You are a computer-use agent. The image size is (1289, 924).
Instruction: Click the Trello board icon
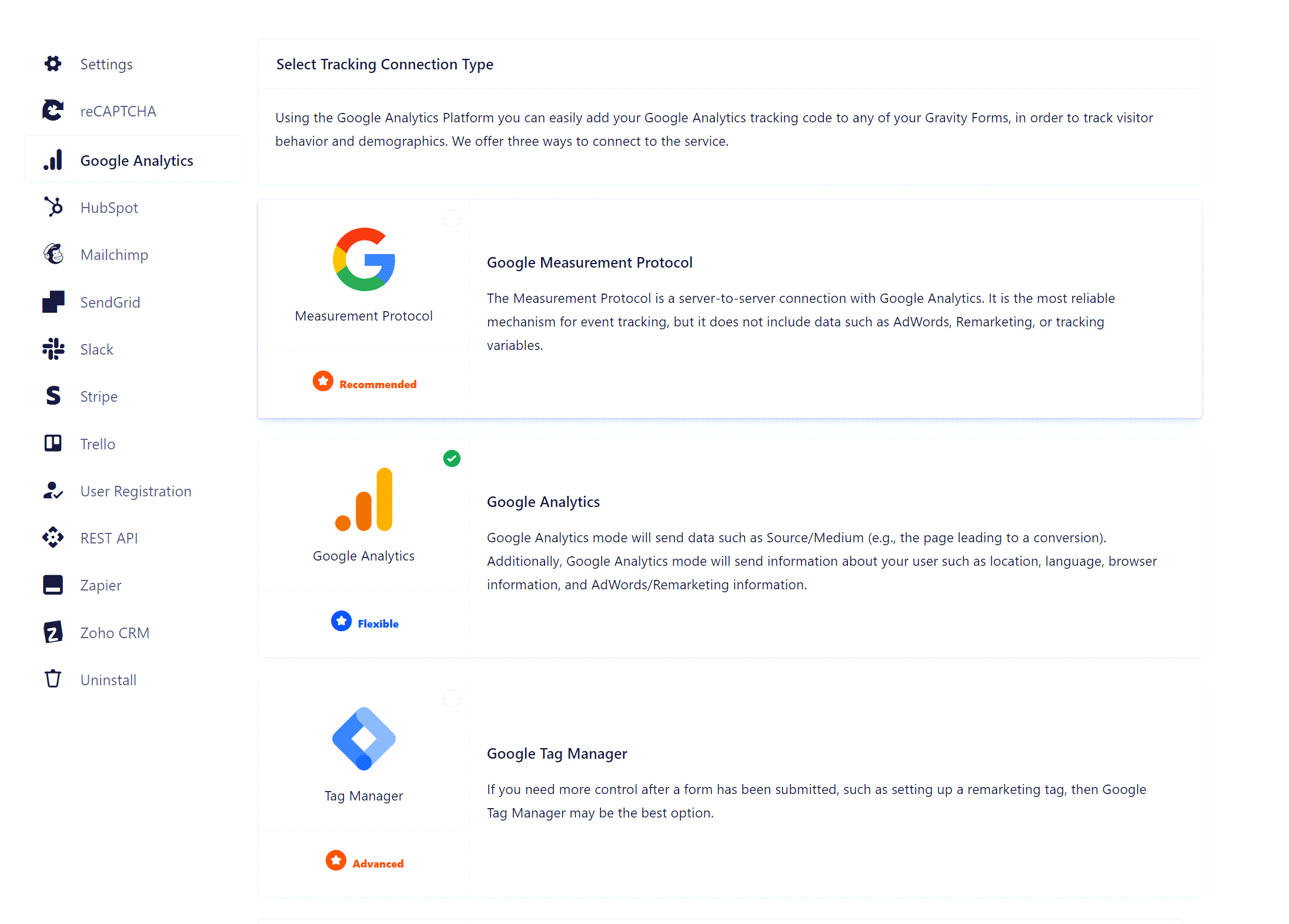pyautogui.click(x=53, y=443)
